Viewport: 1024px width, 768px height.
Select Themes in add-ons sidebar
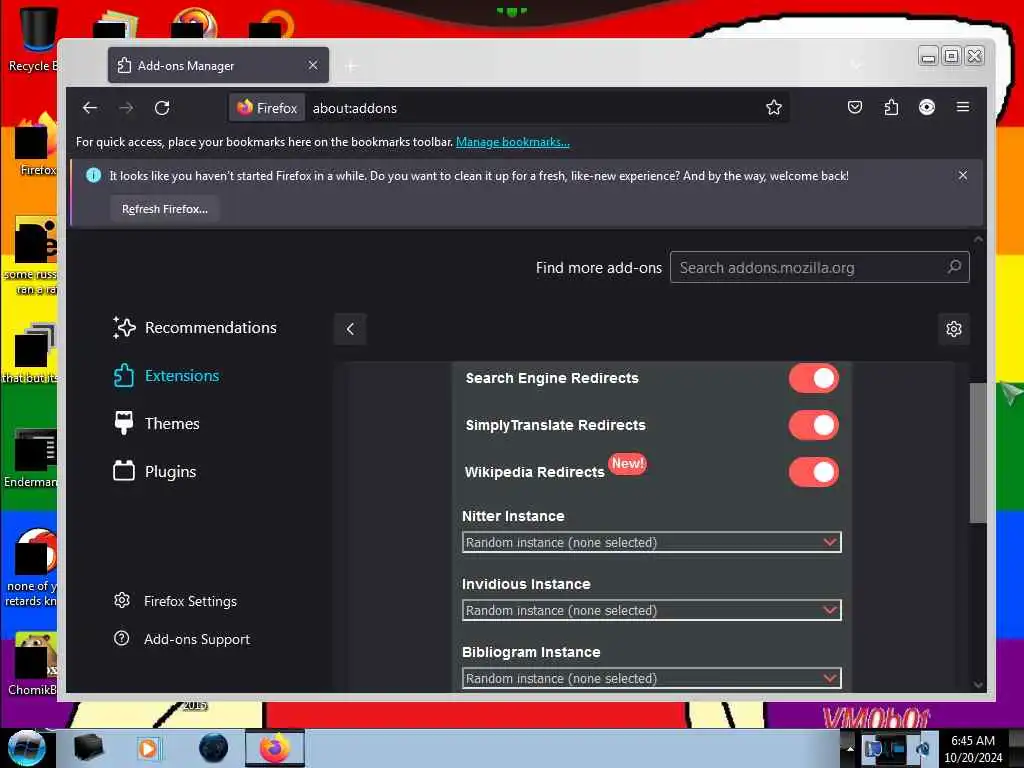point(156,423)
